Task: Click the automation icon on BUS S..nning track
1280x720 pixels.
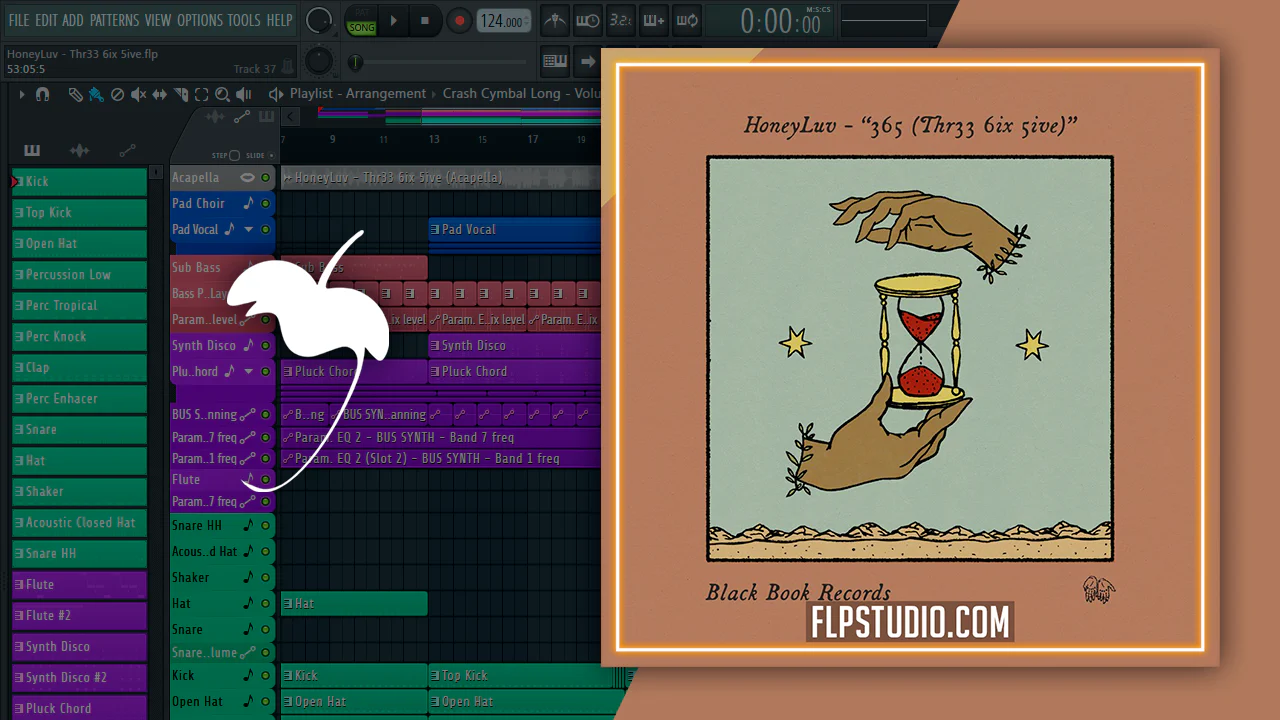Action: pos(247,414)
